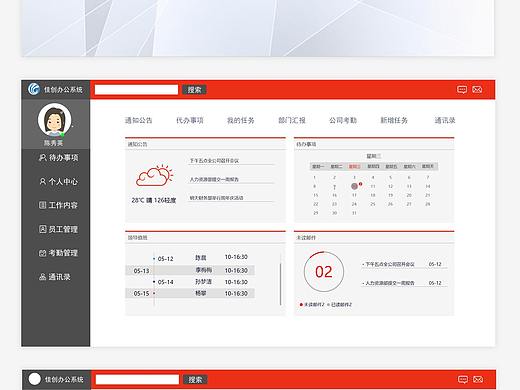Switch to the 新增任务 top tab
This screenshot has height=390, width=520.
click(x=394, y=120)
